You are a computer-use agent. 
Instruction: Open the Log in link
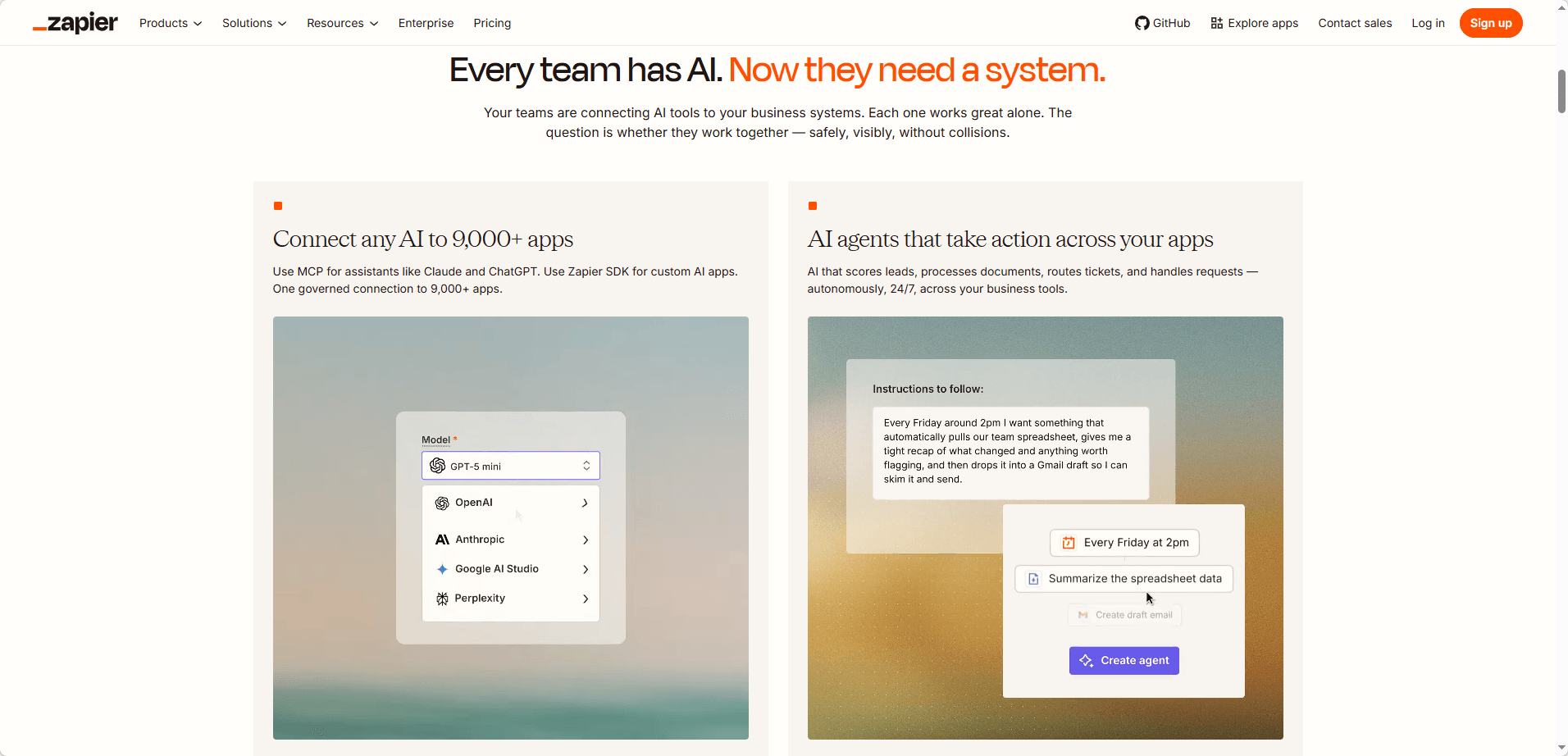pos(1428,23)
